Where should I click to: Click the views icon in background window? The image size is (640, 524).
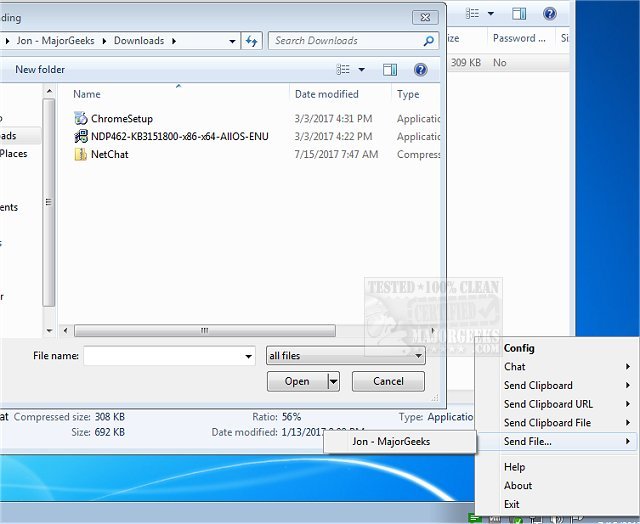(472, 13)
